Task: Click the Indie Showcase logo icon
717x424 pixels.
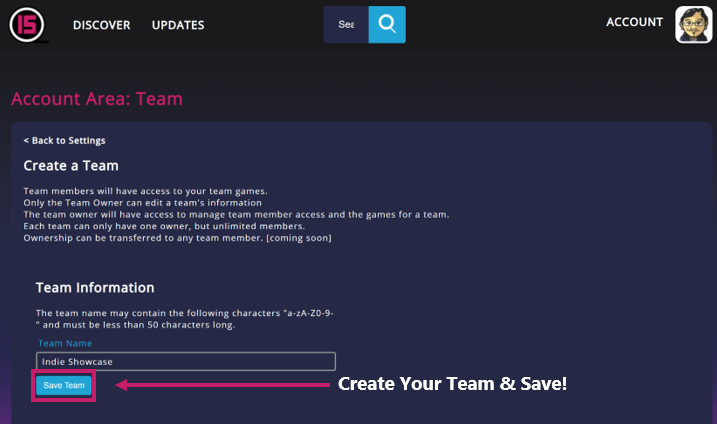Action: (28, 23)
